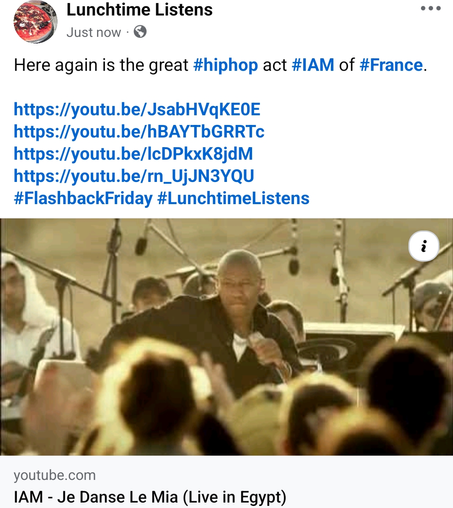Click the IAM concert video thumbnail
453x508 pixels.
coord(226,337)
